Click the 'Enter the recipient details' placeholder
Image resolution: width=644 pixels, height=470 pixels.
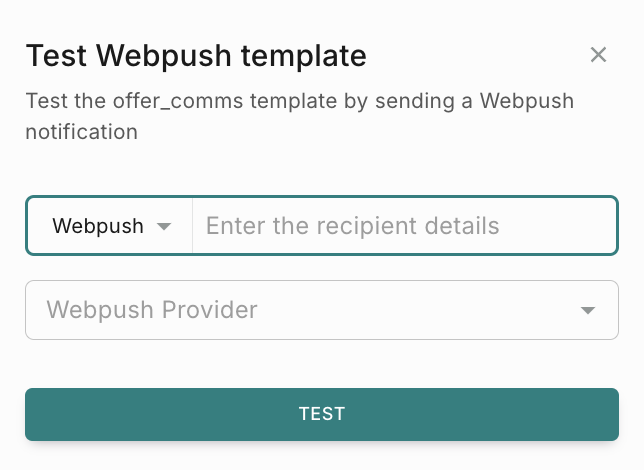[352, 226]
